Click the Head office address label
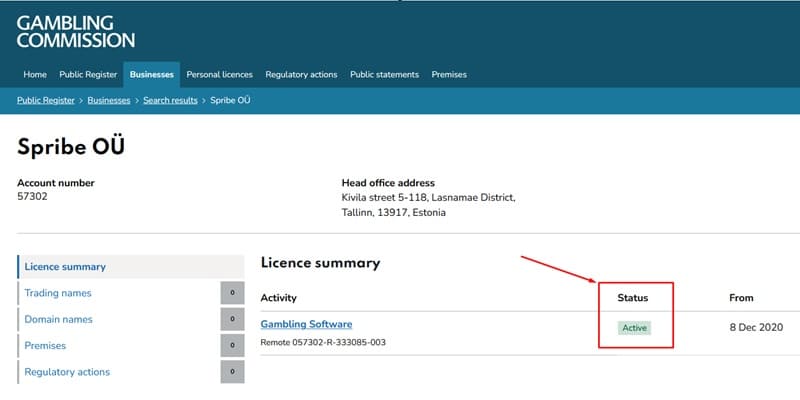This screenshot has width=800, height=400. [388, 183]
